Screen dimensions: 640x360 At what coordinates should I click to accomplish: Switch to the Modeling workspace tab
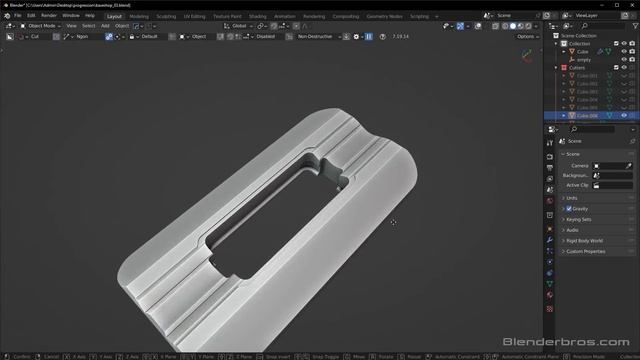[x=139, y=16]
